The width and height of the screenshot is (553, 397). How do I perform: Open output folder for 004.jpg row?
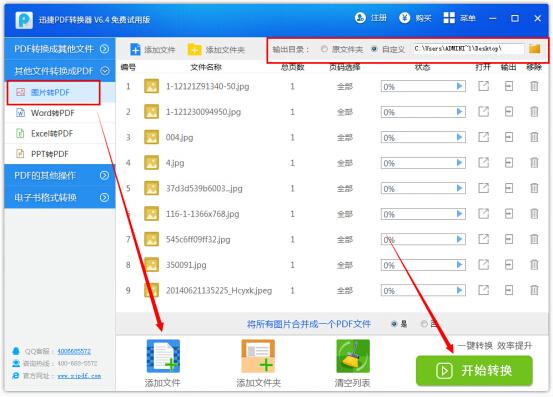click(x=509, y=137)
